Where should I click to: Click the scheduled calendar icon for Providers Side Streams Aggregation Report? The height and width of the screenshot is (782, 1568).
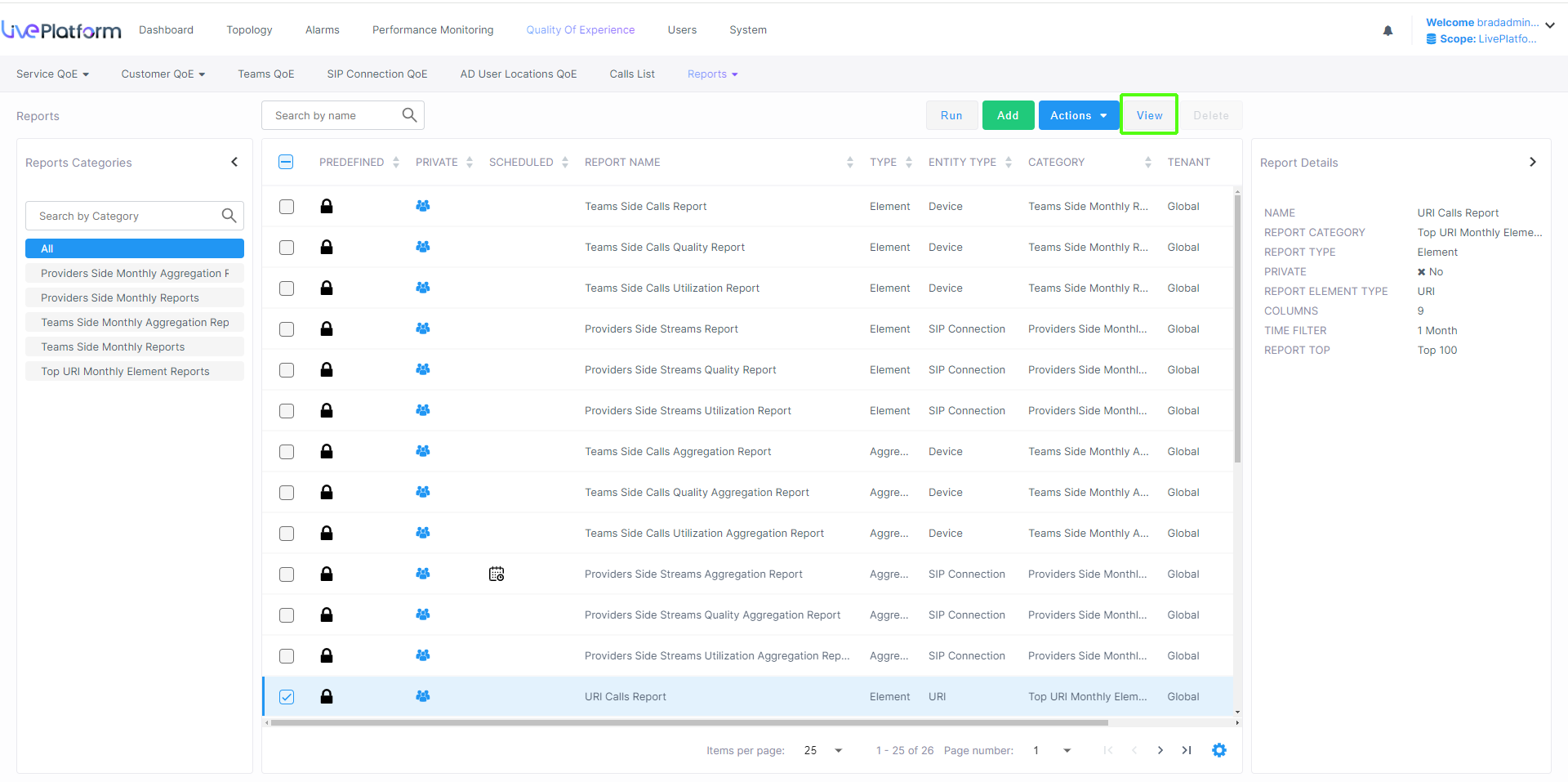pos(497,574)
